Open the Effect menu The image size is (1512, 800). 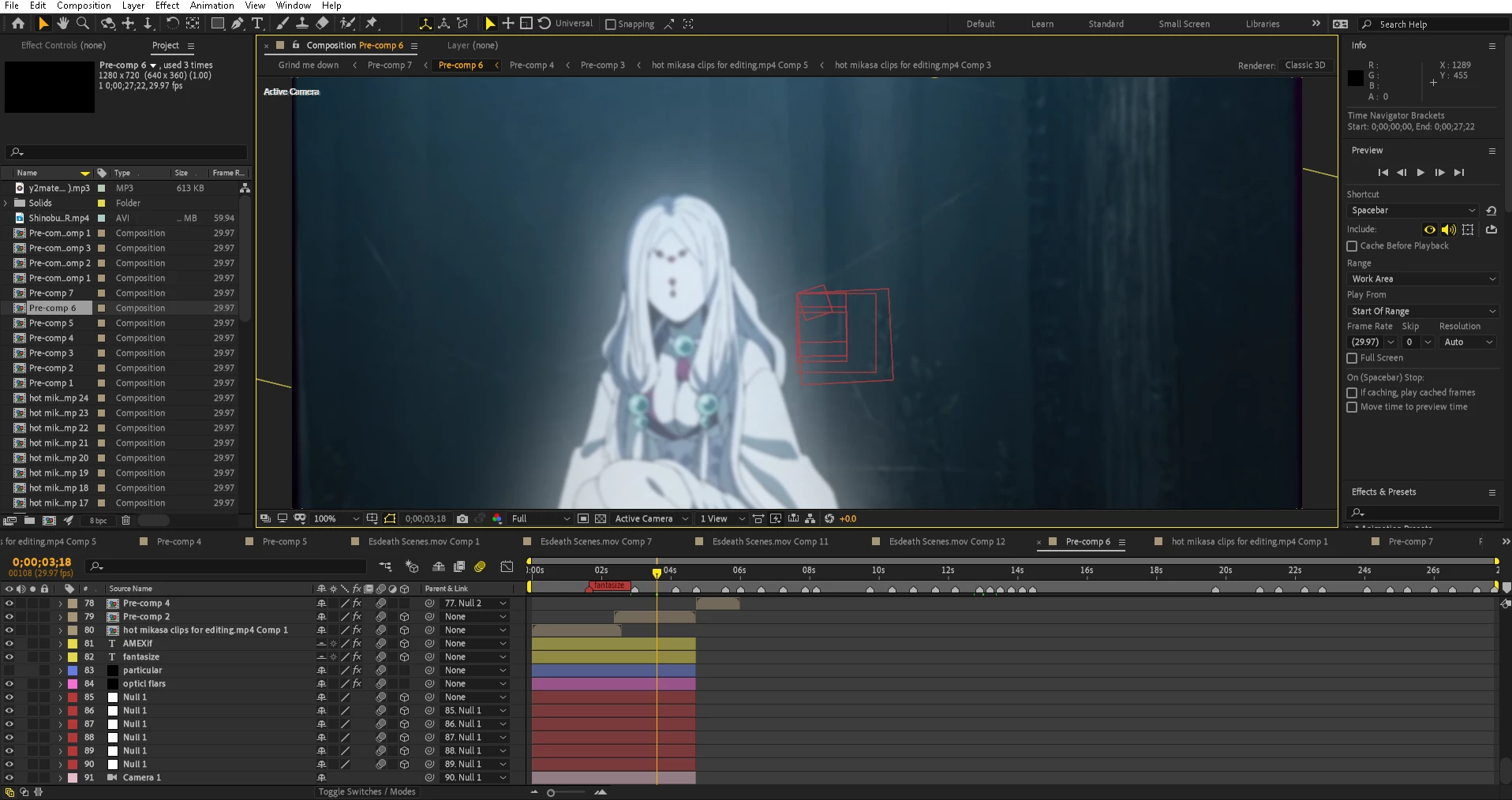[x=167, y=6]
